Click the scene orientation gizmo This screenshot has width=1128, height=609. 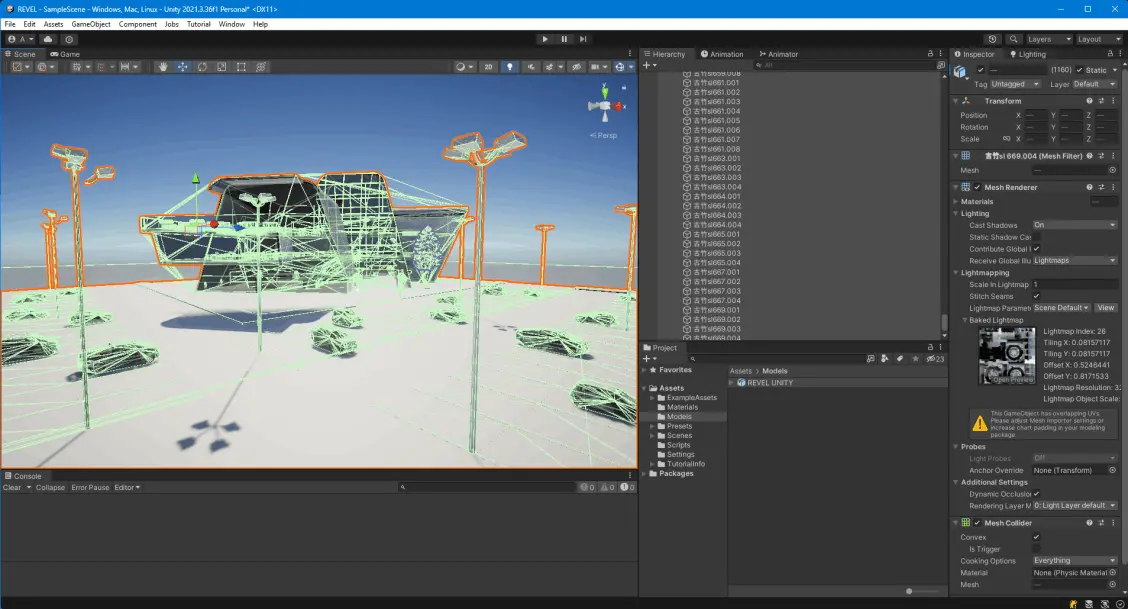604,105
